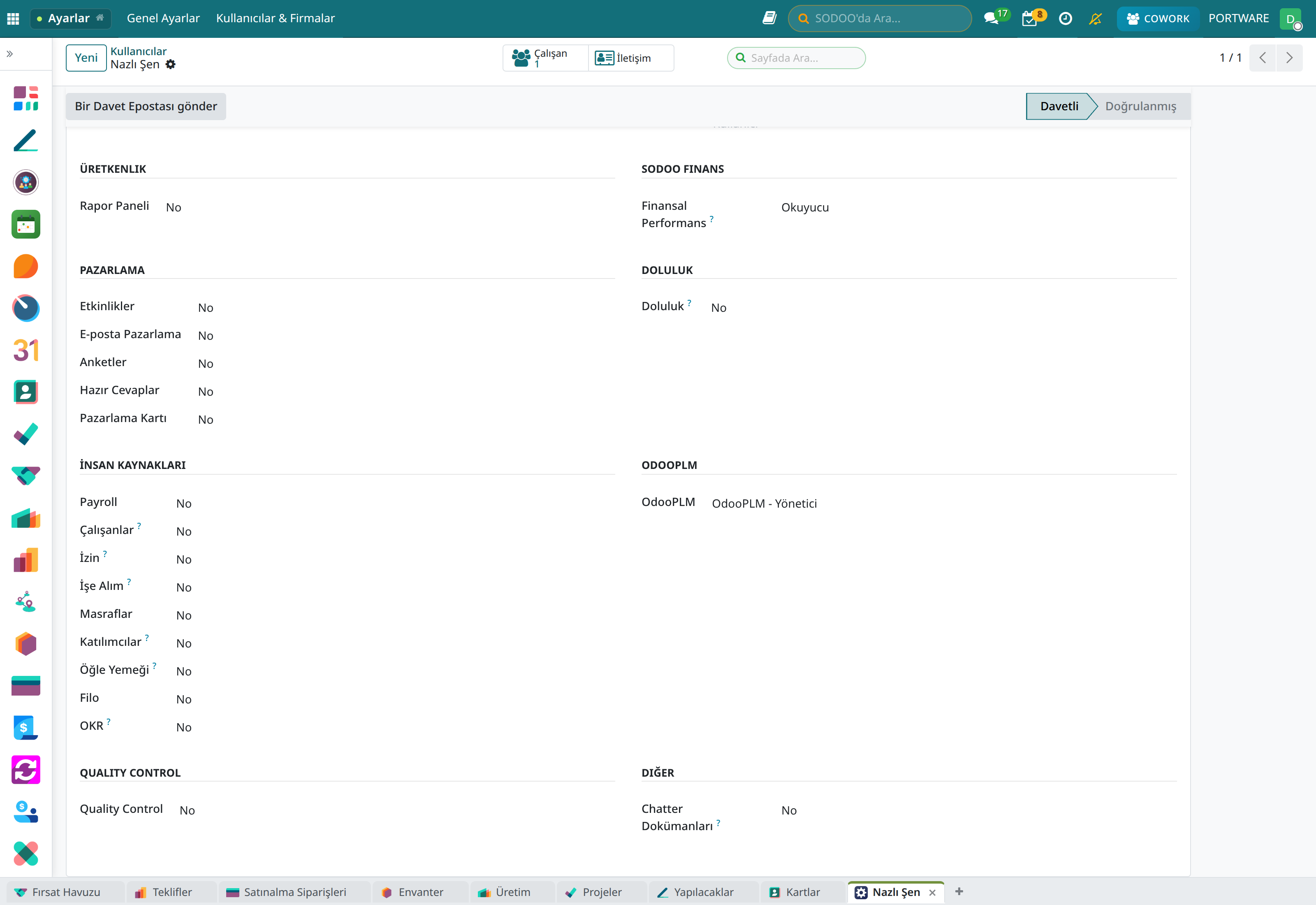Open the red bar chart sales icon
The height and width of the screenshot is (905, 1316).
coord(25,560)
